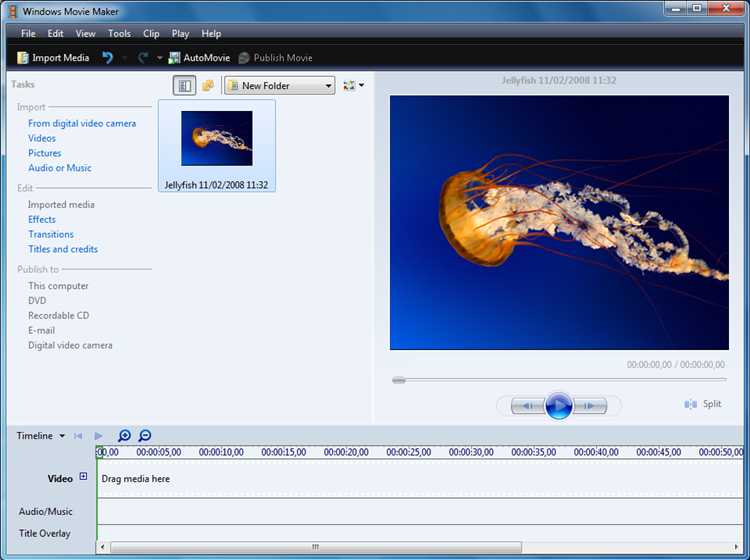Import Audio or Music
This screenshot has height=560, width=750.
coord(59,168)
